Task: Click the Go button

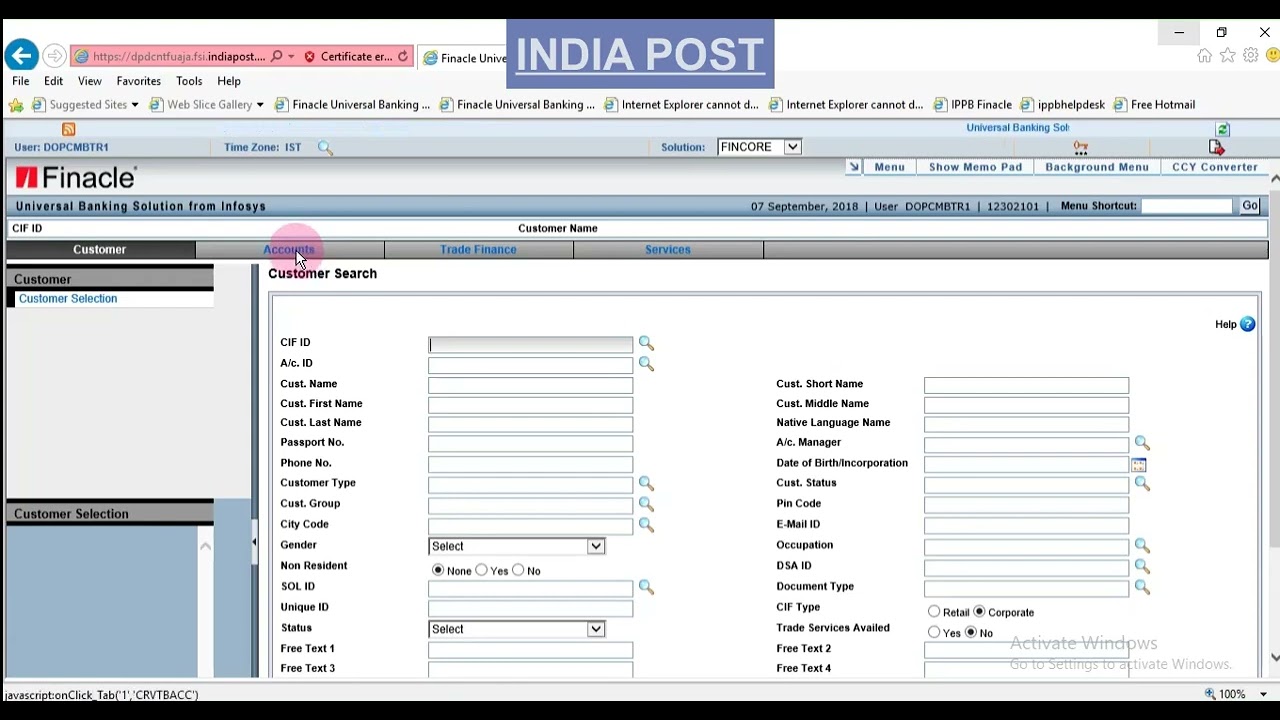Action: pos(1250,206)
